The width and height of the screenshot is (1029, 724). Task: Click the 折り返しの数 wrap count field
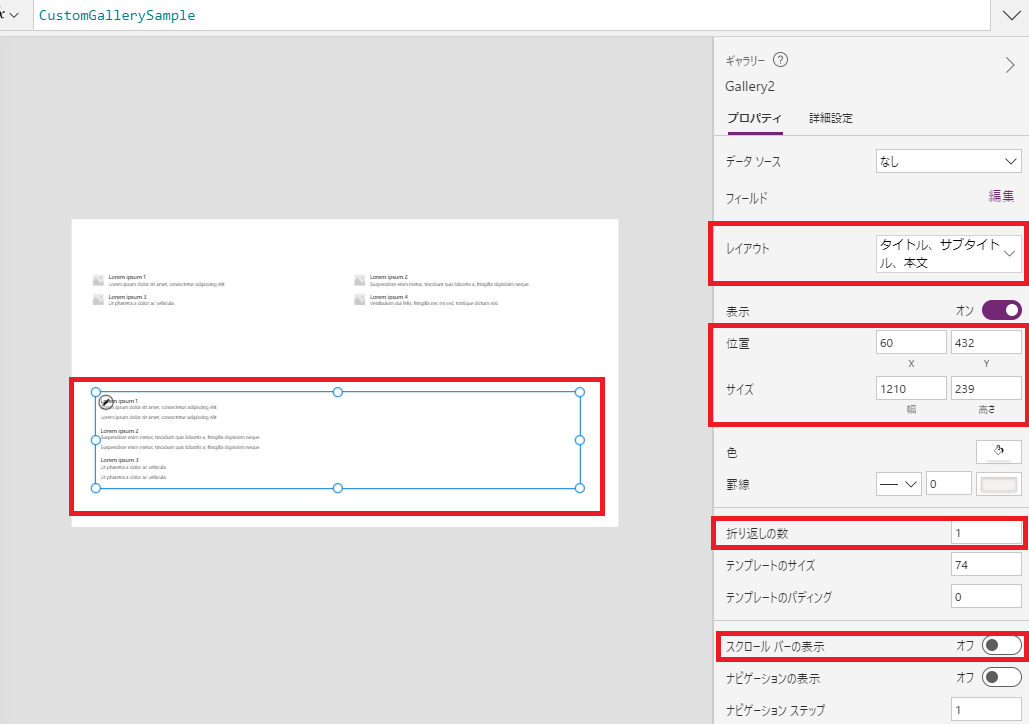point(986,533)
